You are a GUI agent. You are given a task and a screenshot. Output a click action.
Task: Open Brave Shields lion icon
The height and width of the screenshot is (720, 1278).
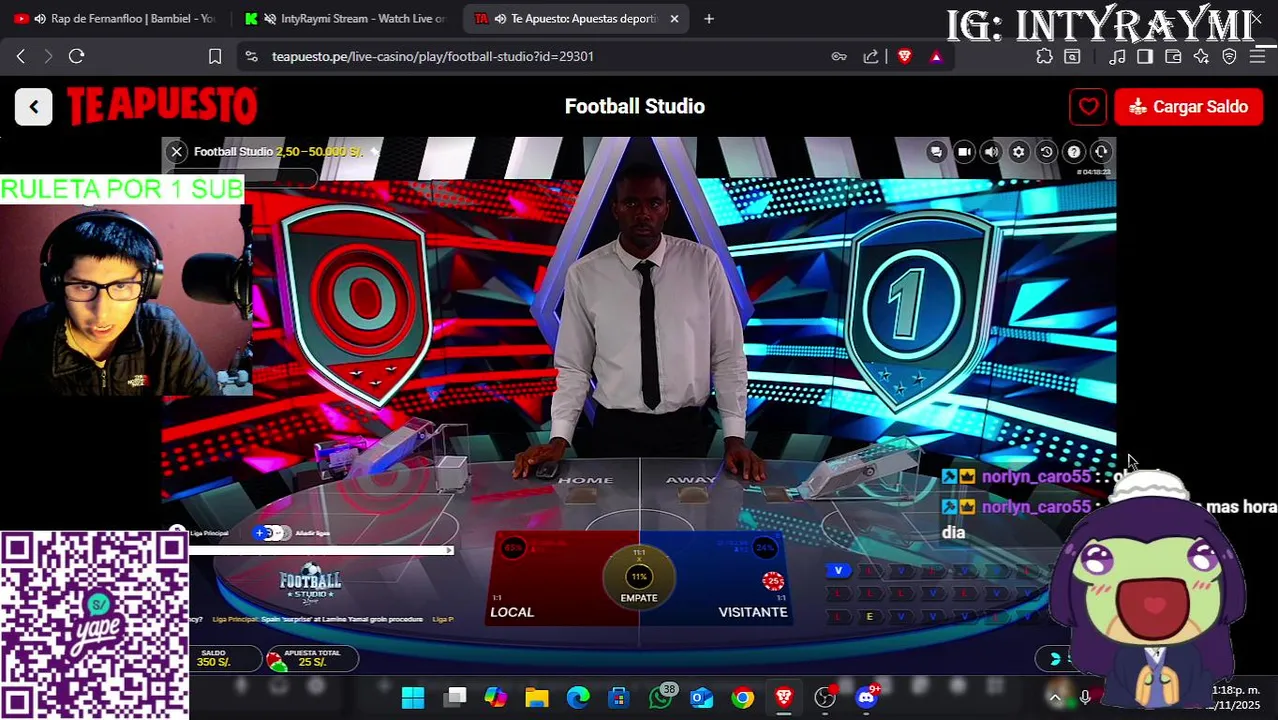(905, 56)
